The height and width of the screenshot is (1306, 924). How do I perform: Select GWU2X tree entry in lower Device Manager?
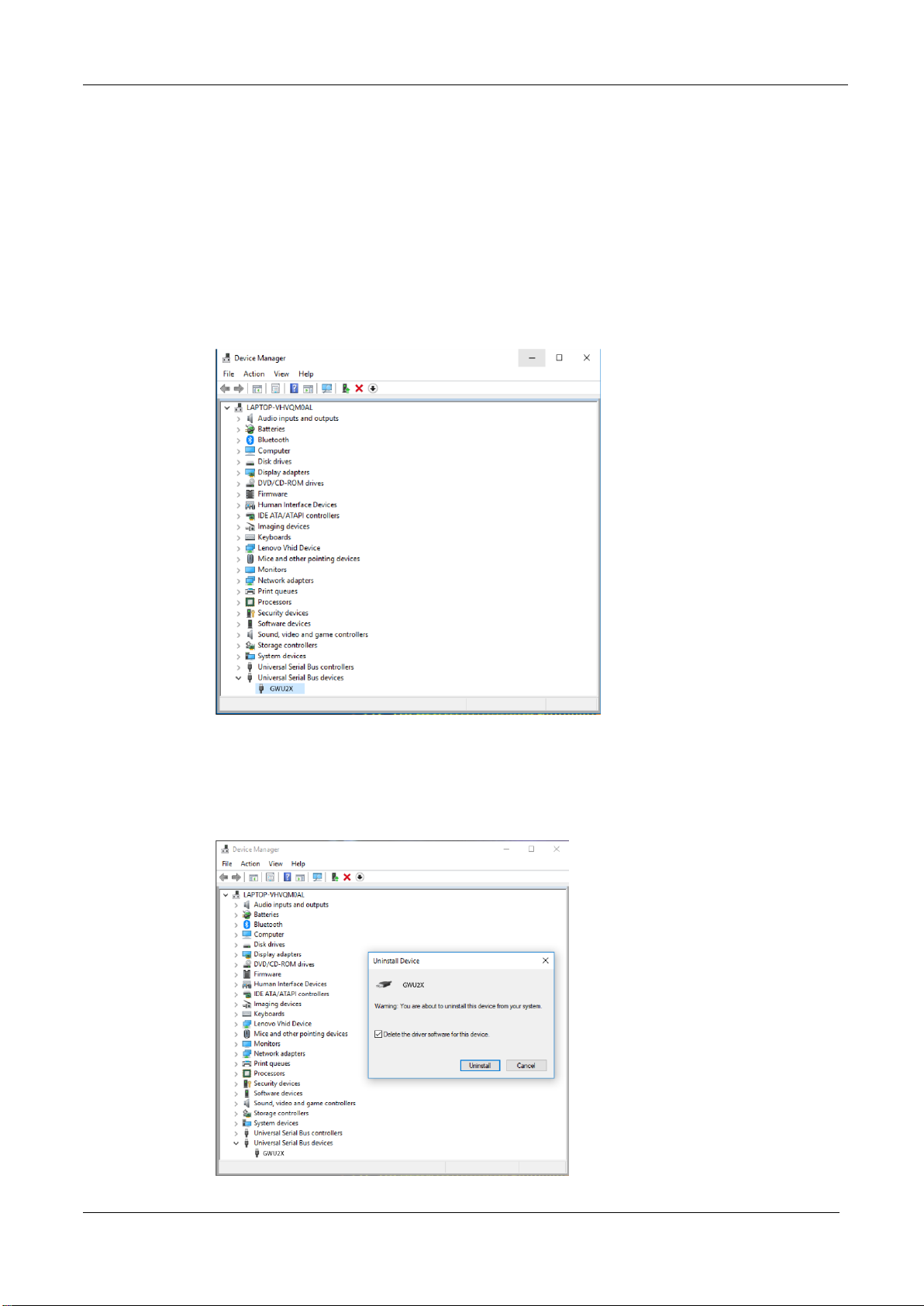274,1153
